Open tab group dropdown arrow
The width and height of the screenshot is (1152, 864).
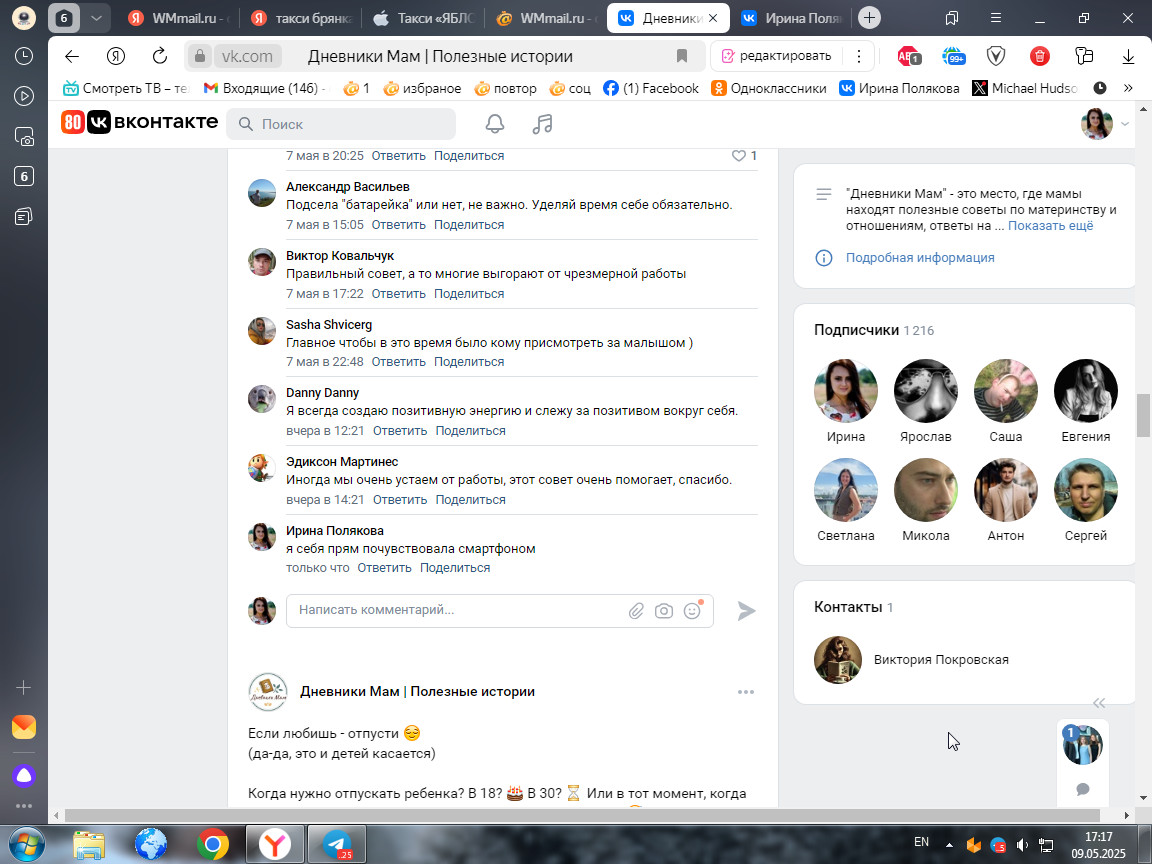[96, 18]
